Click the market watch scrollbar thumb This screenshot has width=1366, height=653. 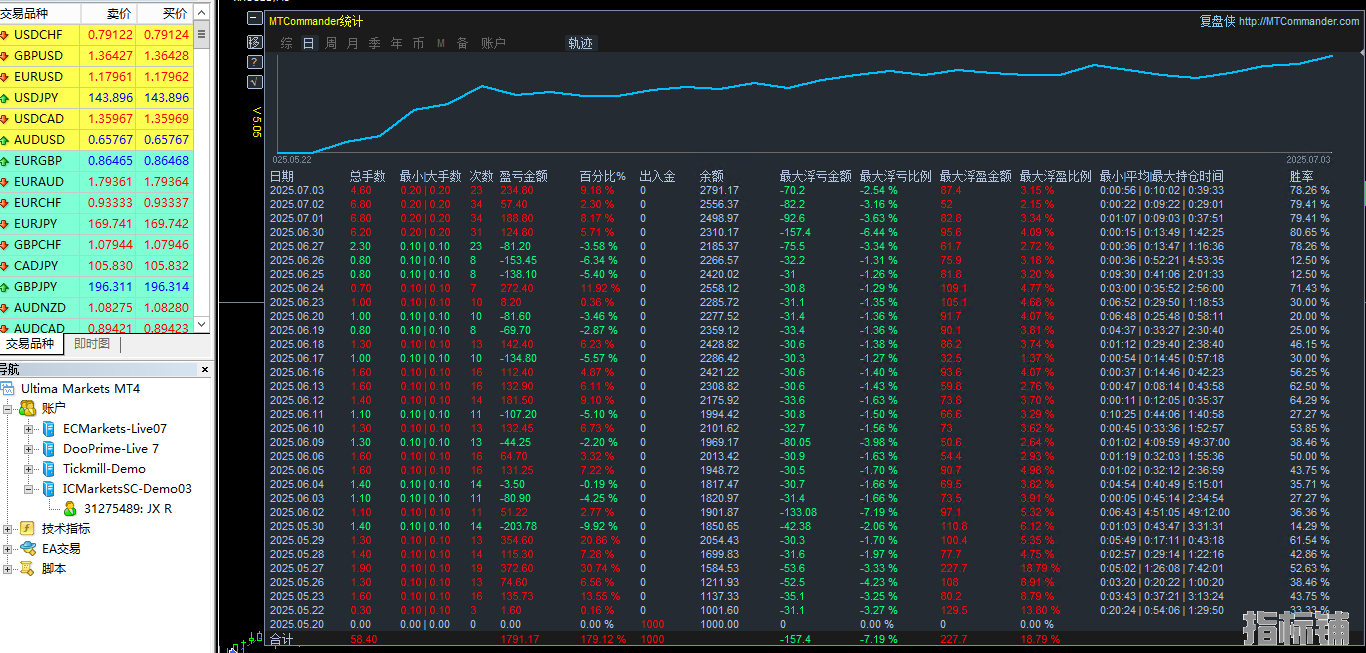pyautogui.click(x=202, y=35)
